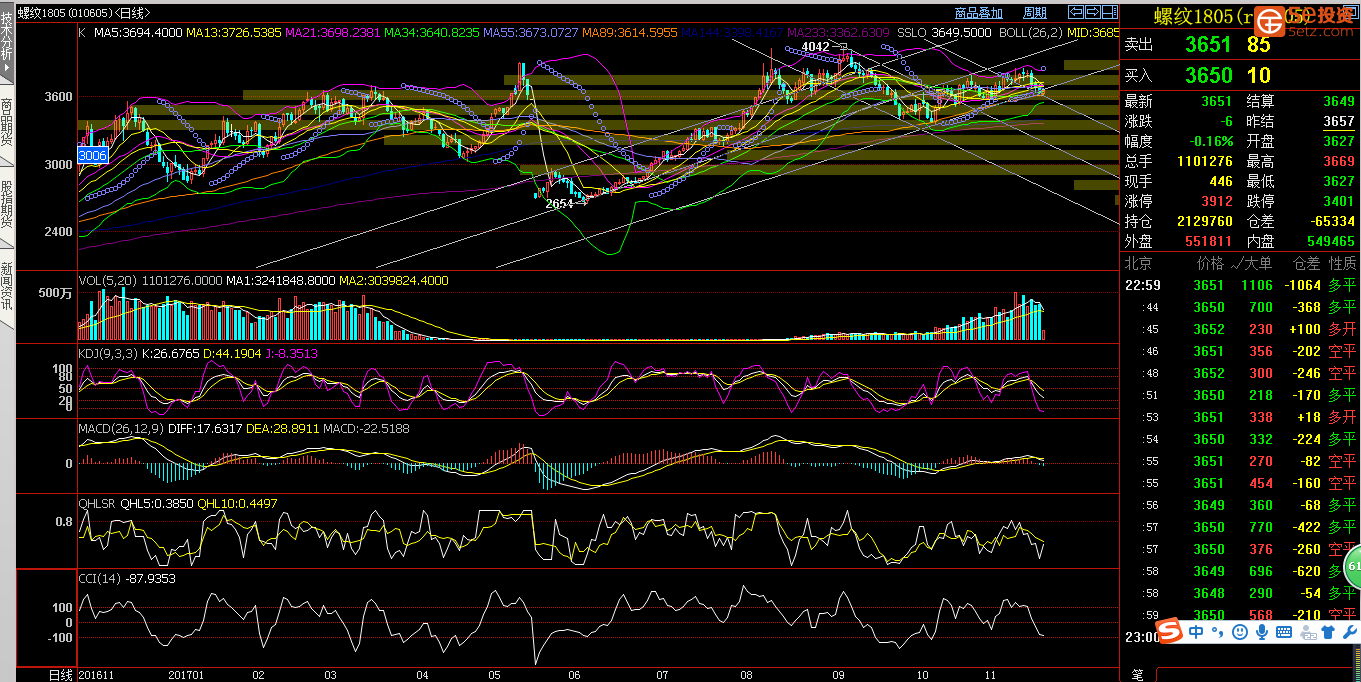Click the 2654 low price marker
Viewport: 1361px width, 682px height.
pos(559,203)
